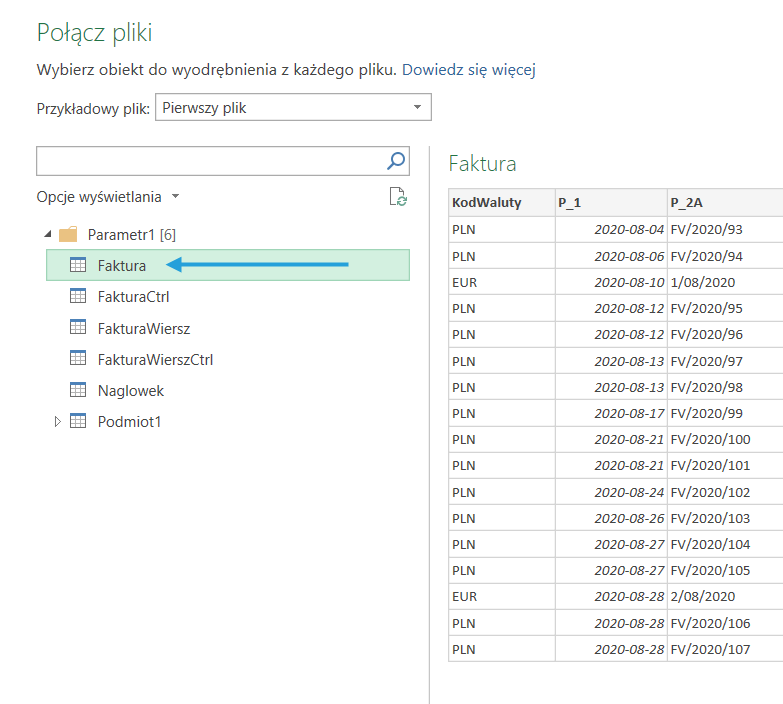Click the FakturaWierszCtrl table icon
The height and width of the screenshot is (704, 783).
point(78,358)
